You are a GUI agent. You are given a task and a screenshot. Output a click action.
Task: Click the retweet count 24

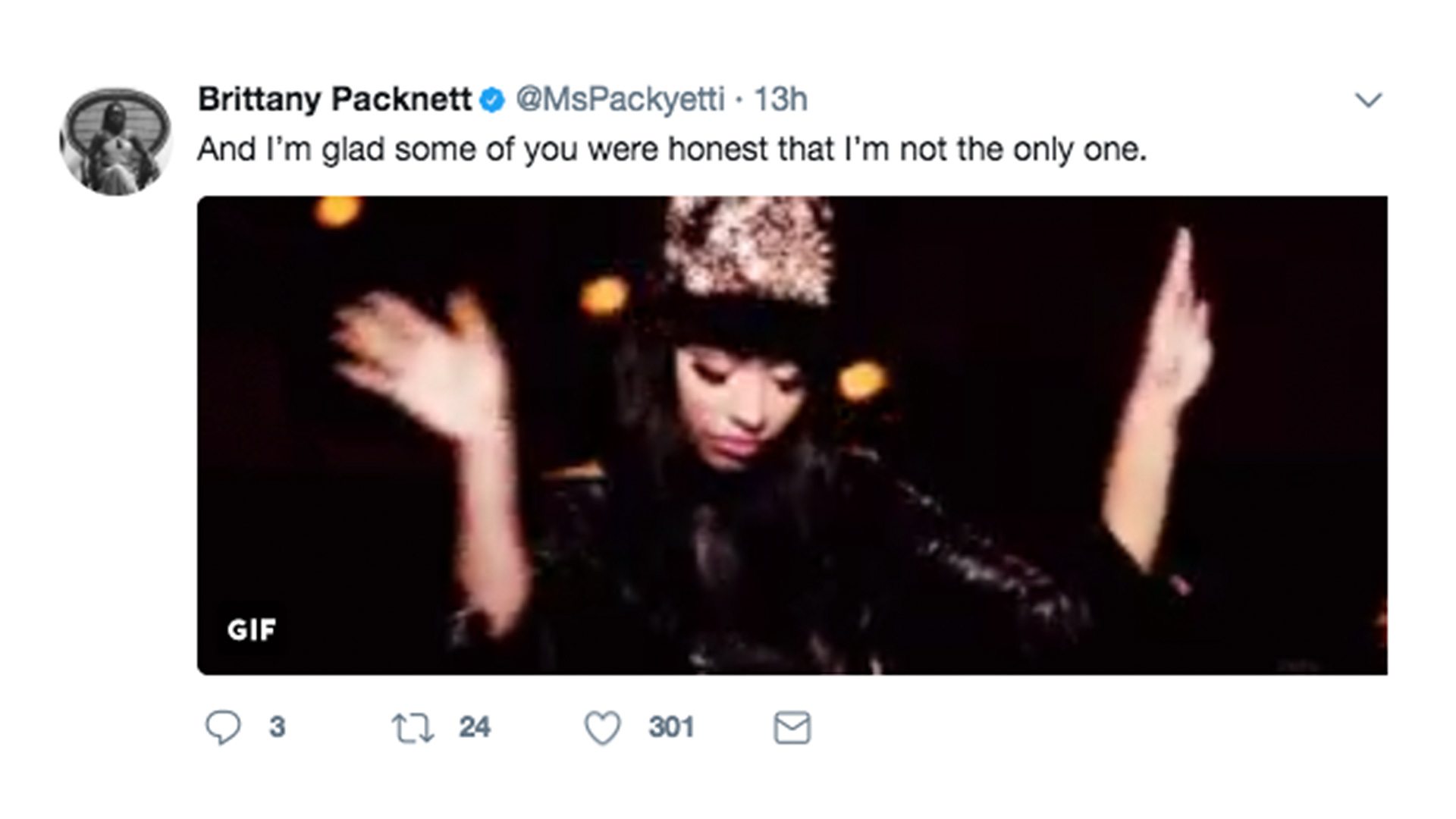point(475,727)
